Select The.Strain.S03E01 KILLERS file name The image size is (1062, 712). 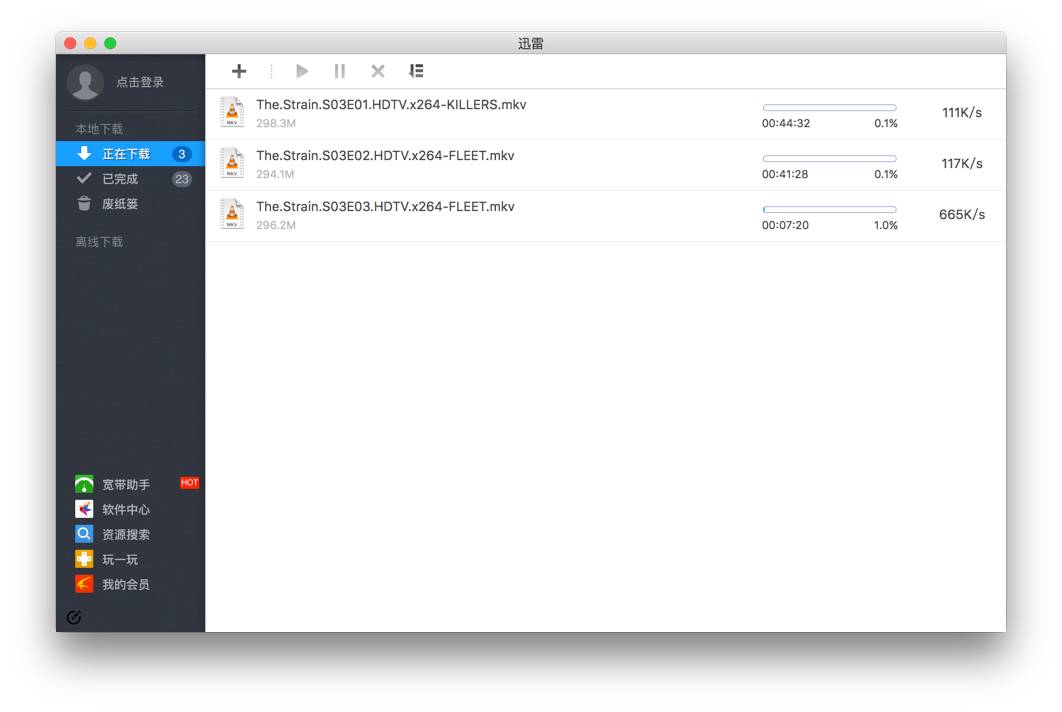pyautogui.click(x=391, y=105)
